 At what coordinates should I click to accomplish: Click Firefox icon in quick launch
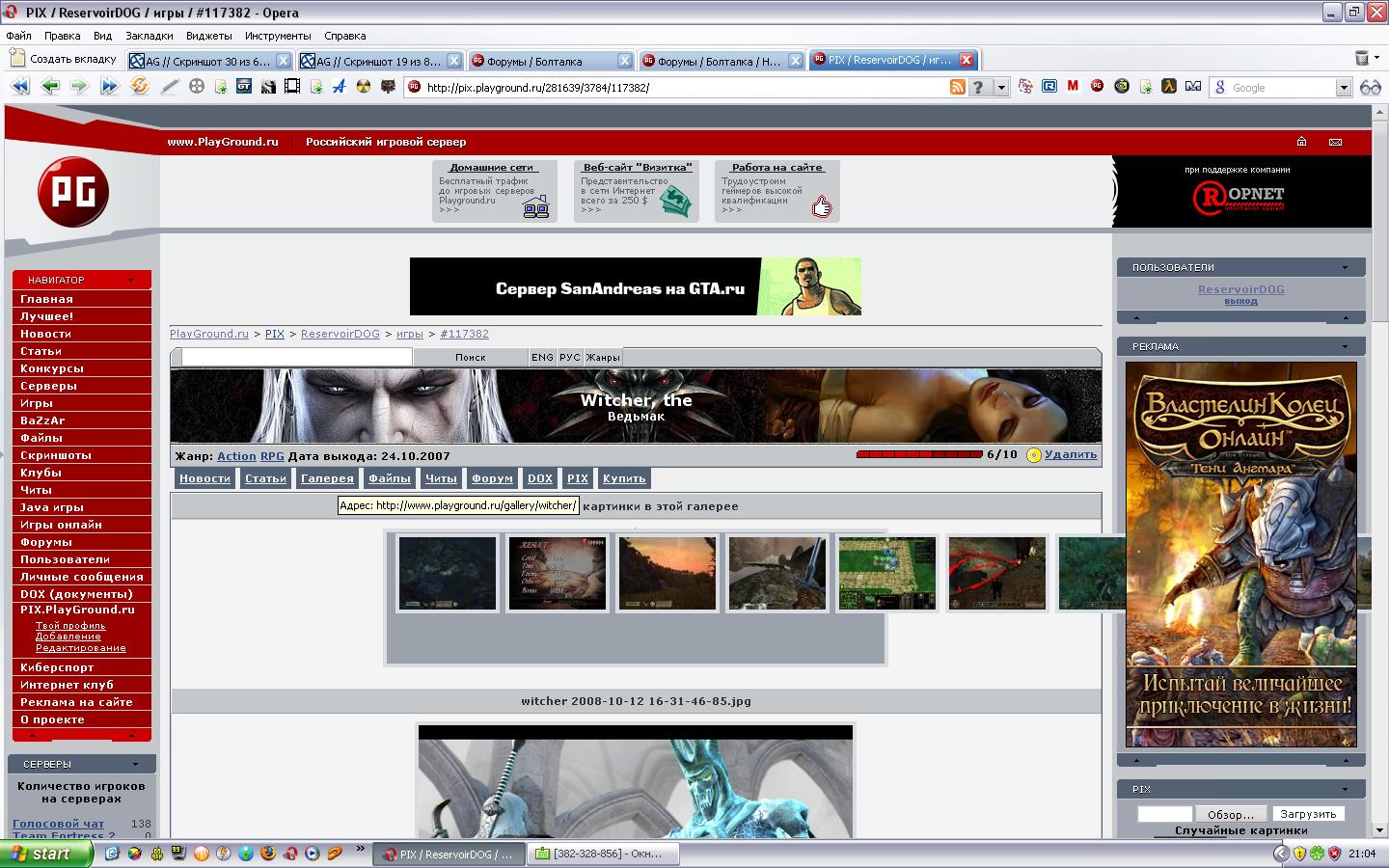[268, 854]
